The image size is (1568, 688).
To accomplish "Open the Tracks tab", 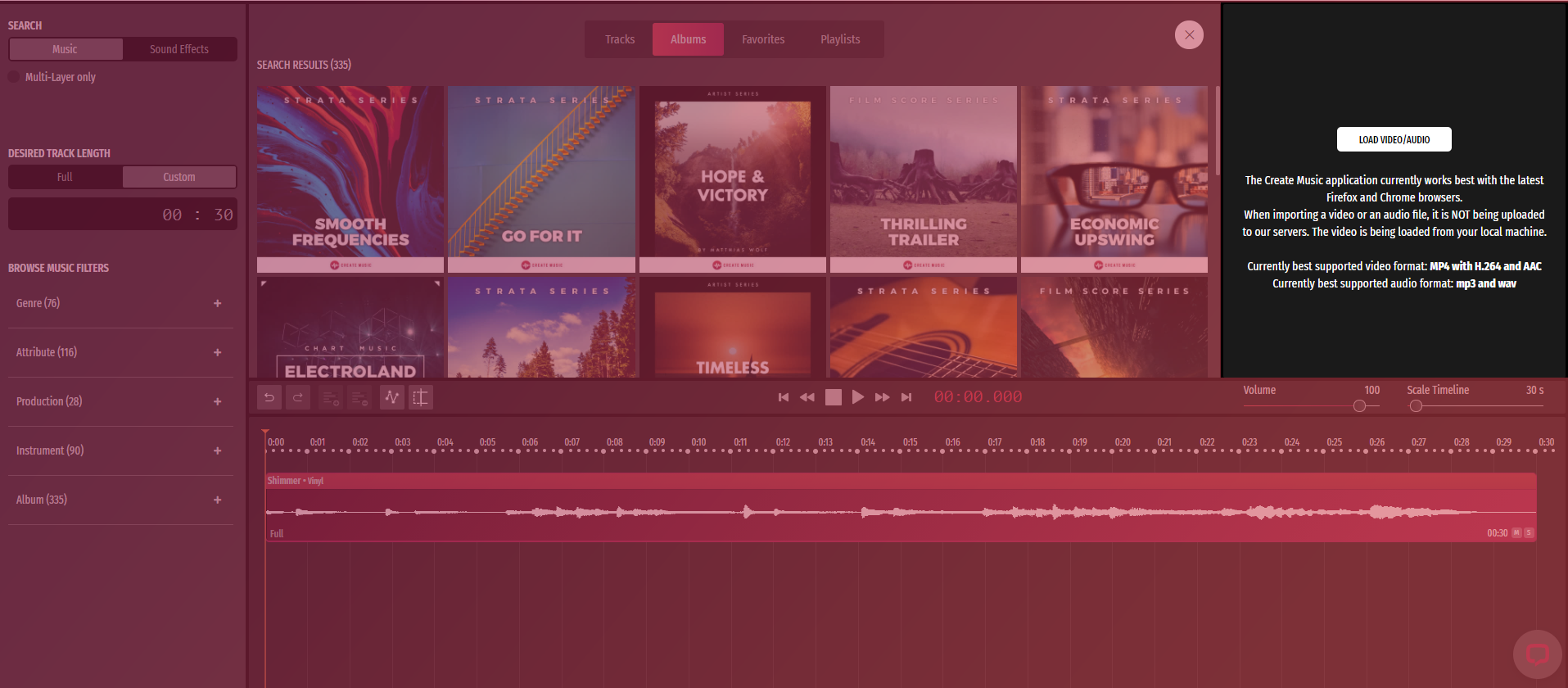I will [620, 39].
